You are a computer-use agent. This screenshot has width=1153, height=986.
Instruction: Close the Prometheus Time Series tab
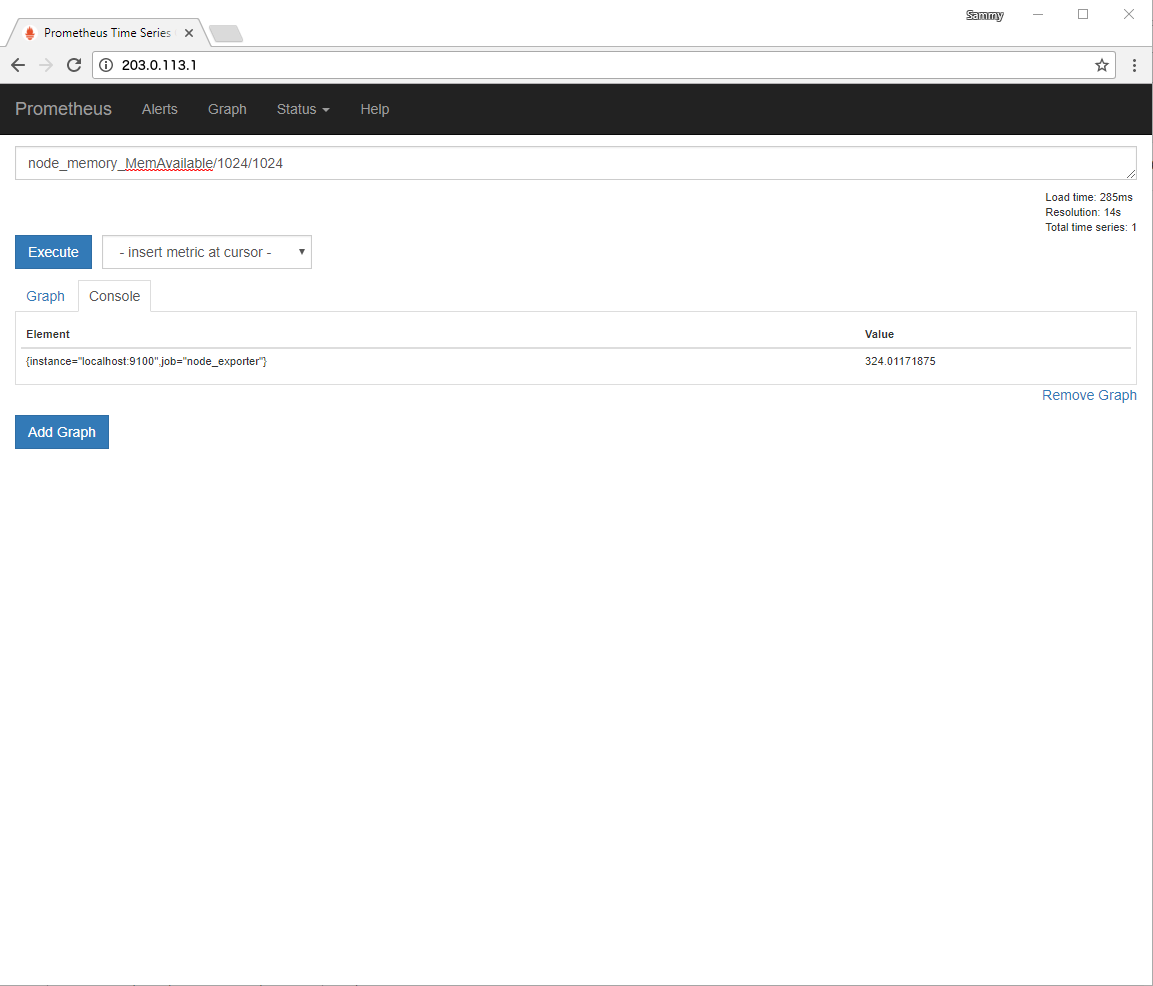click(x=189, y=33)
